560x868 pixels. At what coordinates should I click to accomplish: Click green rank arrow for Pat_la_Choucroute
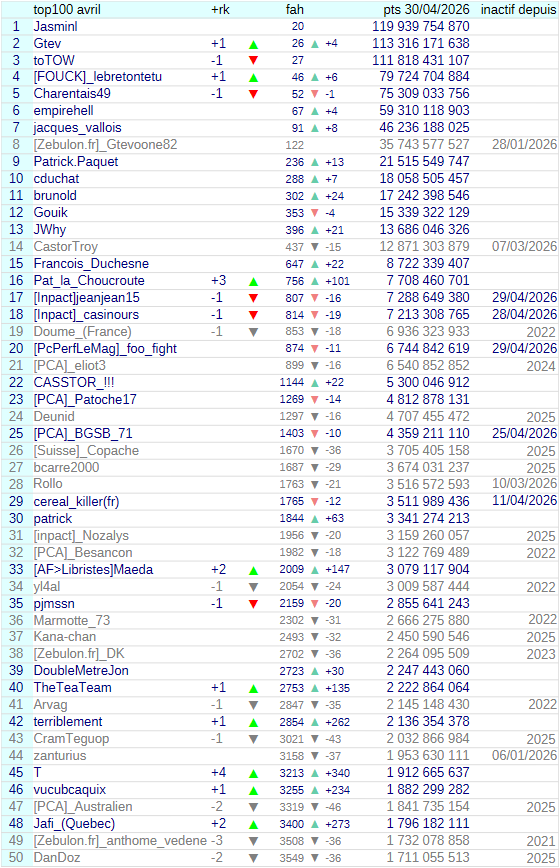253,281
